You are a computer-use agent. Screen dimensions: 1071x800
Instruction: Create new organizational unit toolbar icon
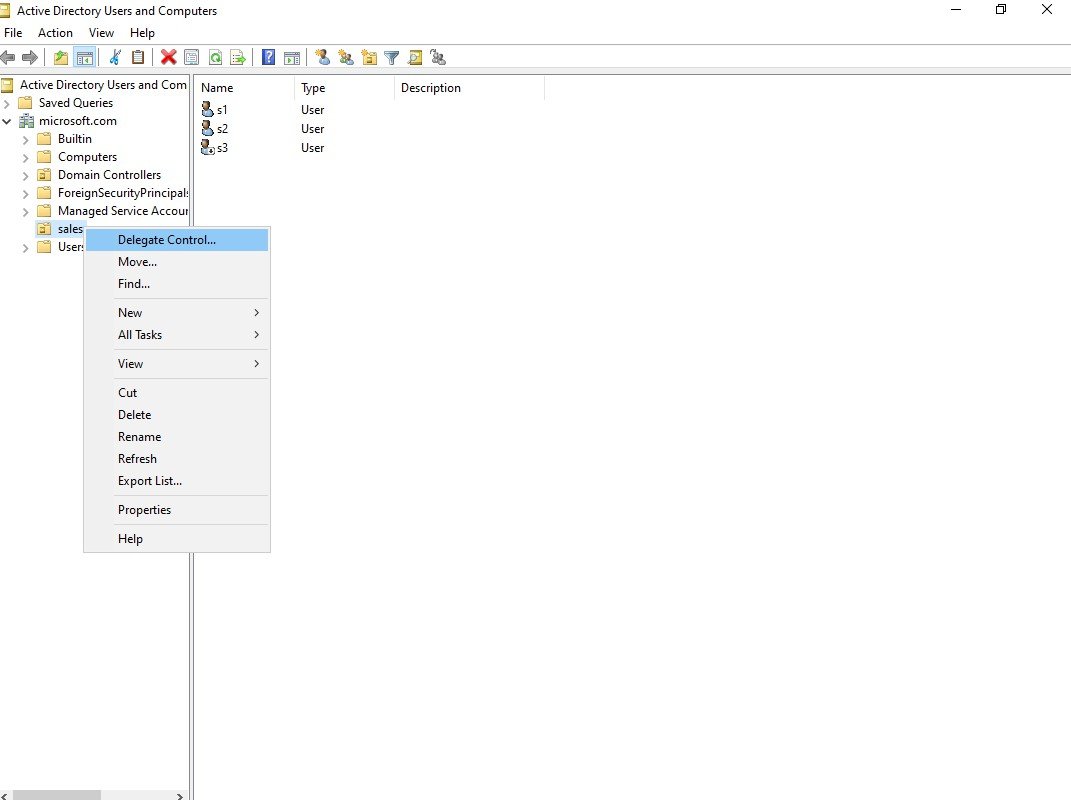tap(370, 58)
